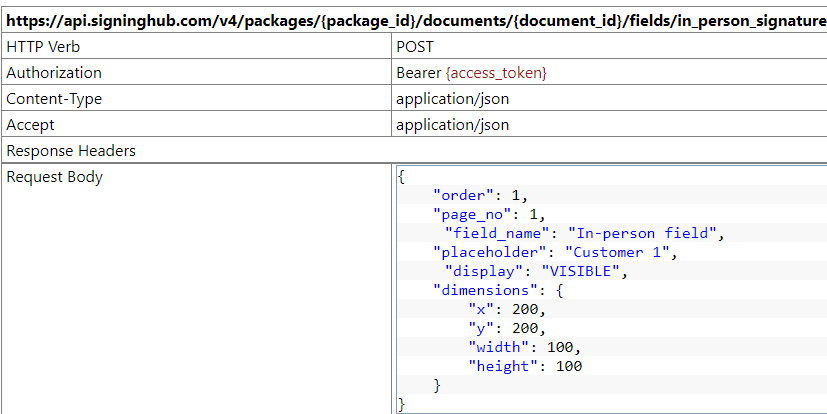Click the Content-Type row label

coord(54,99)
